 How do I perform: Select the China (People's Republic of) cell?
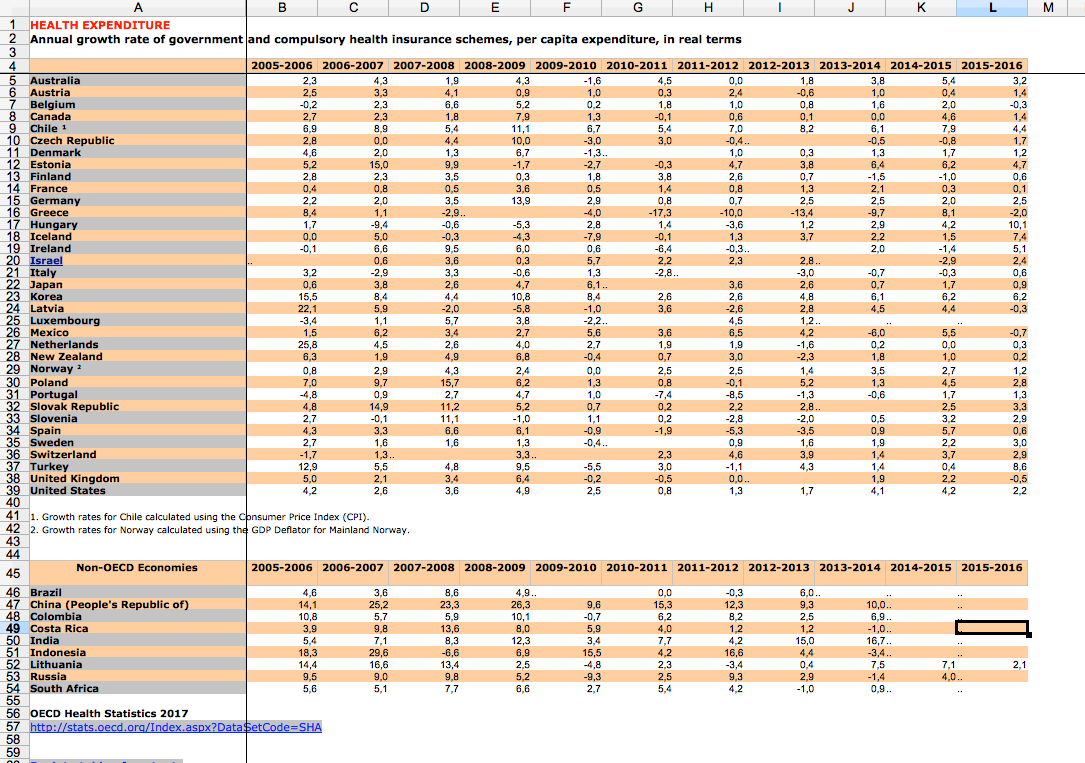pos(109,605)
